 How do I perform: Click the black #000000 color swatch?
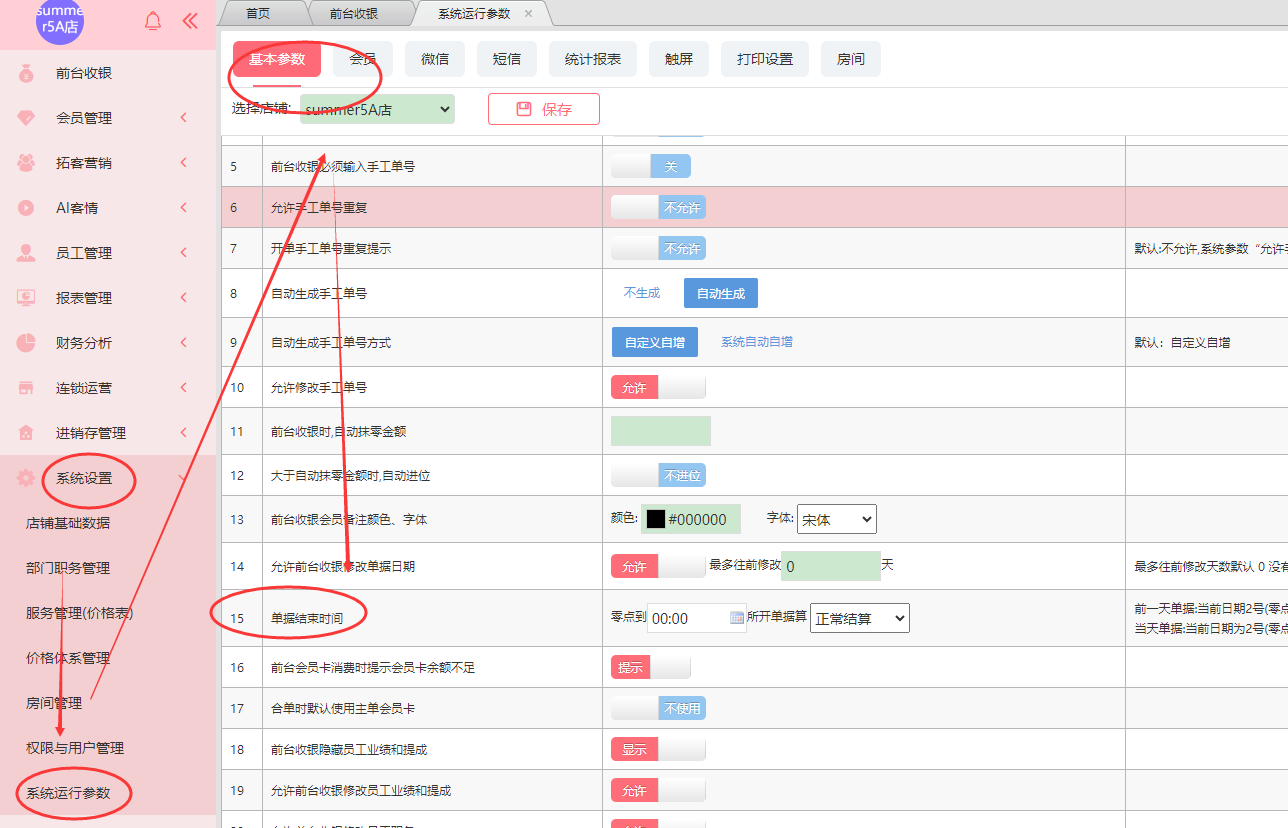[x=656, y=519]
